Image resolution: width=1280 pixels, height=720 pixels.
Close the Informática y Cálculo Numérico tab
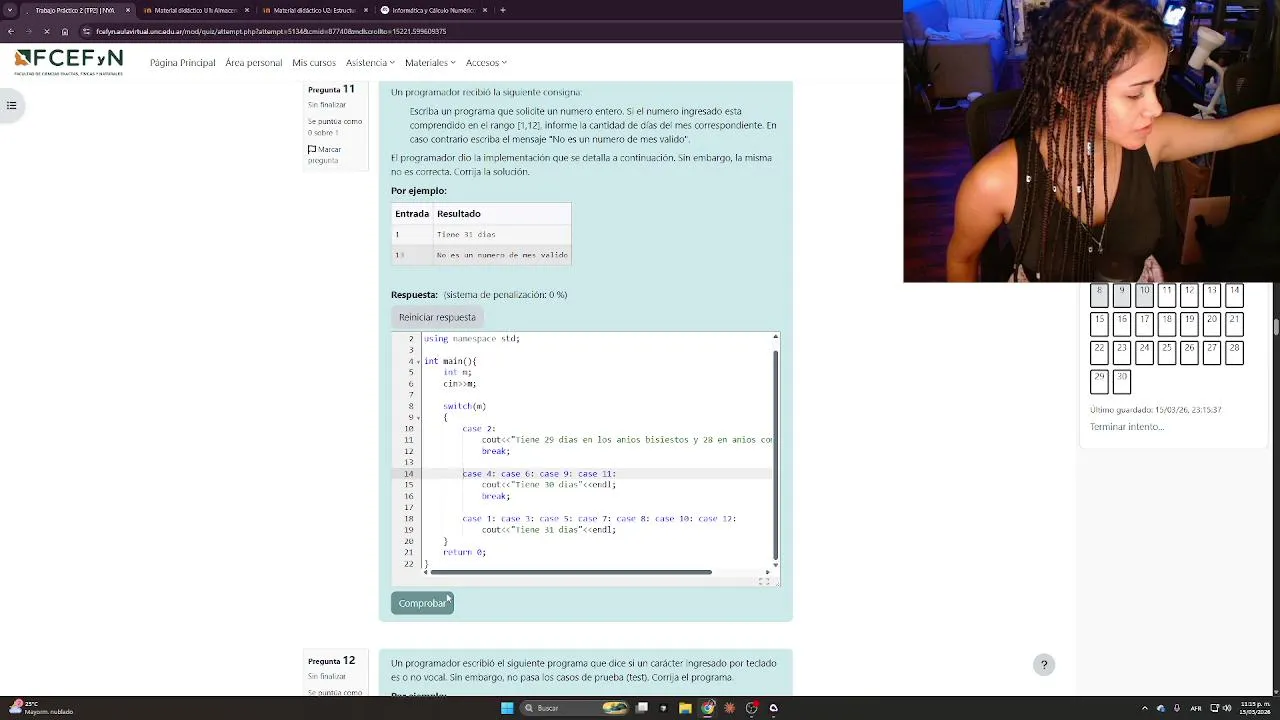click(485, 10)
